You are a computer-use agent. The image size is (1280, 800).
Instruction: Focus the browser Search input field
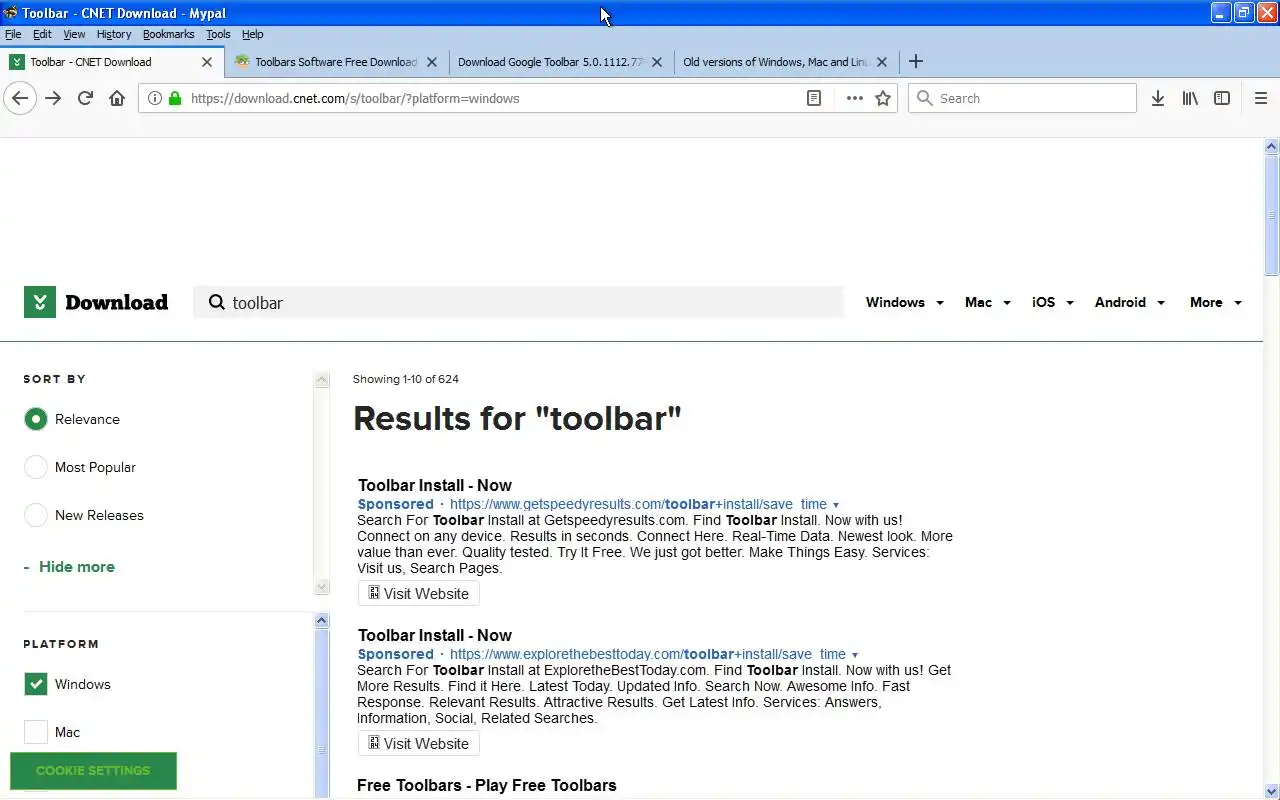pos(1022,98)
